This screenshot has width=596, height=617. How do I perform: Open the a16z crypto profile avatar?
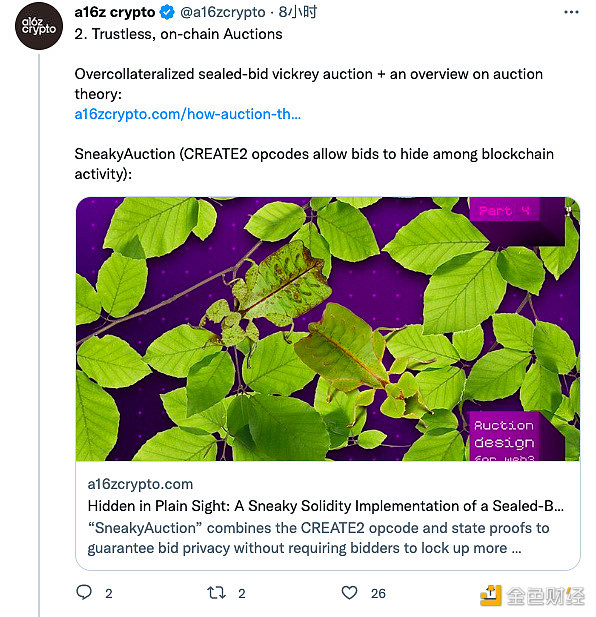click(x=39, y=26)
